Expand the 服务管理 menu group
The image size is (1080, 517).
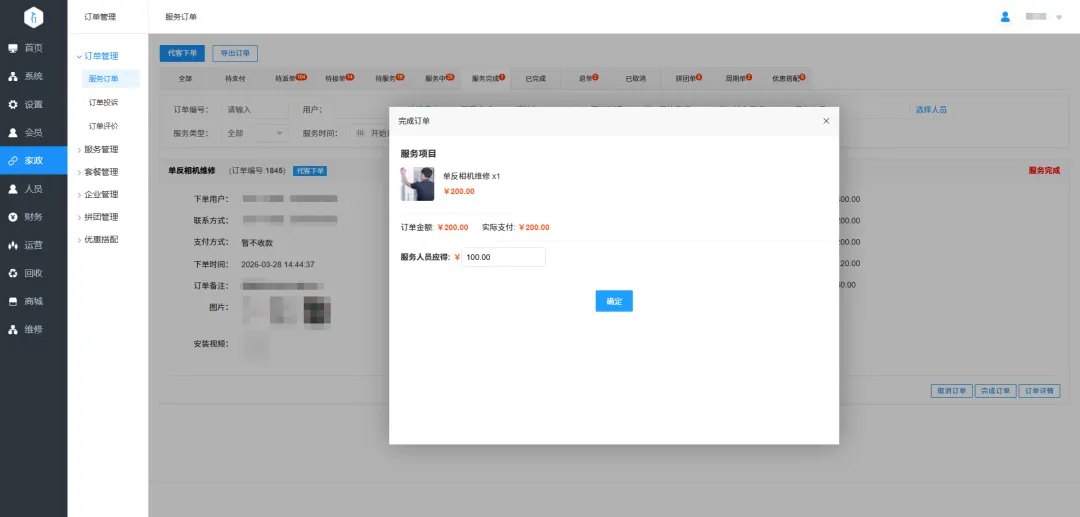100,150
